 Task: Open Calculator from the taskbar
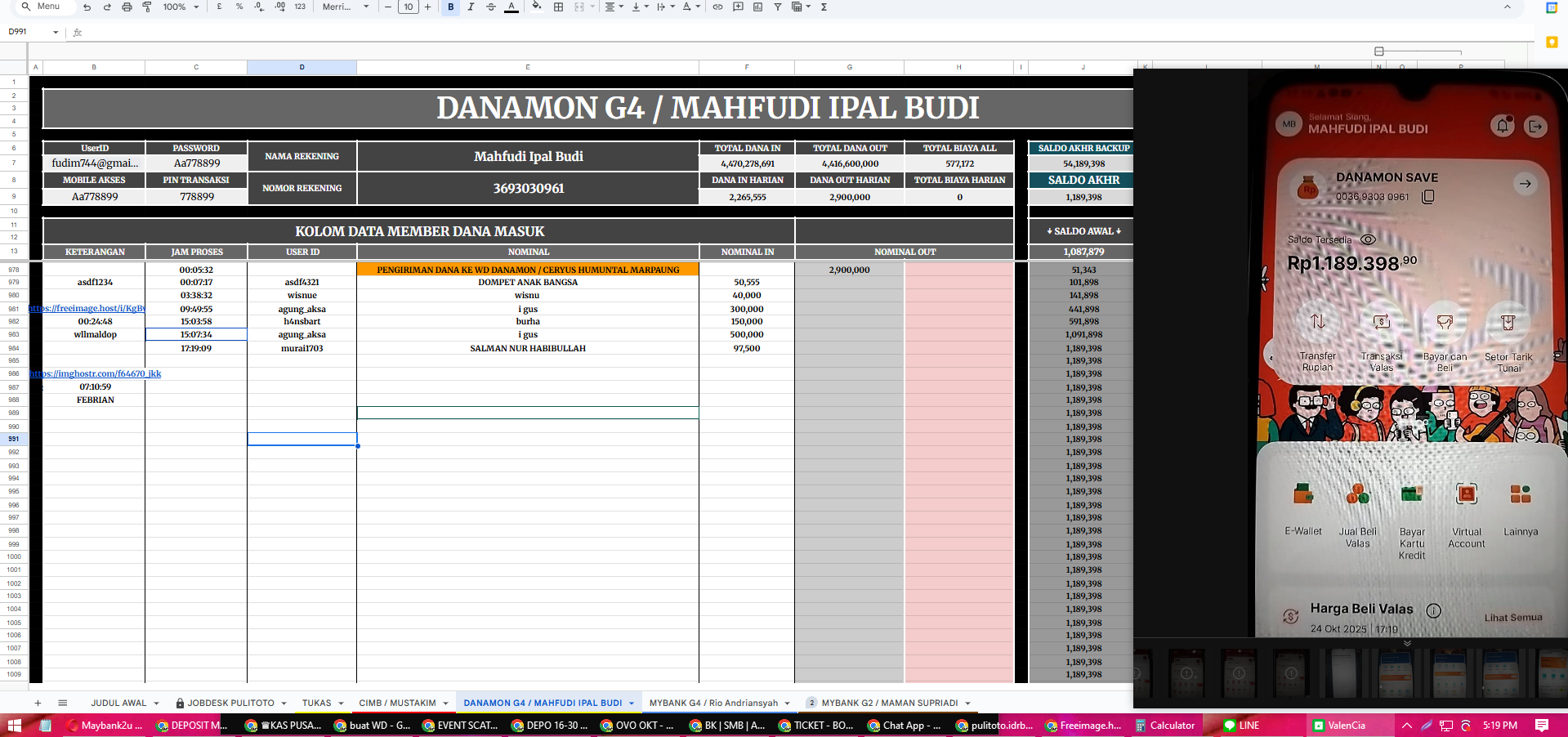[1165, 725]
